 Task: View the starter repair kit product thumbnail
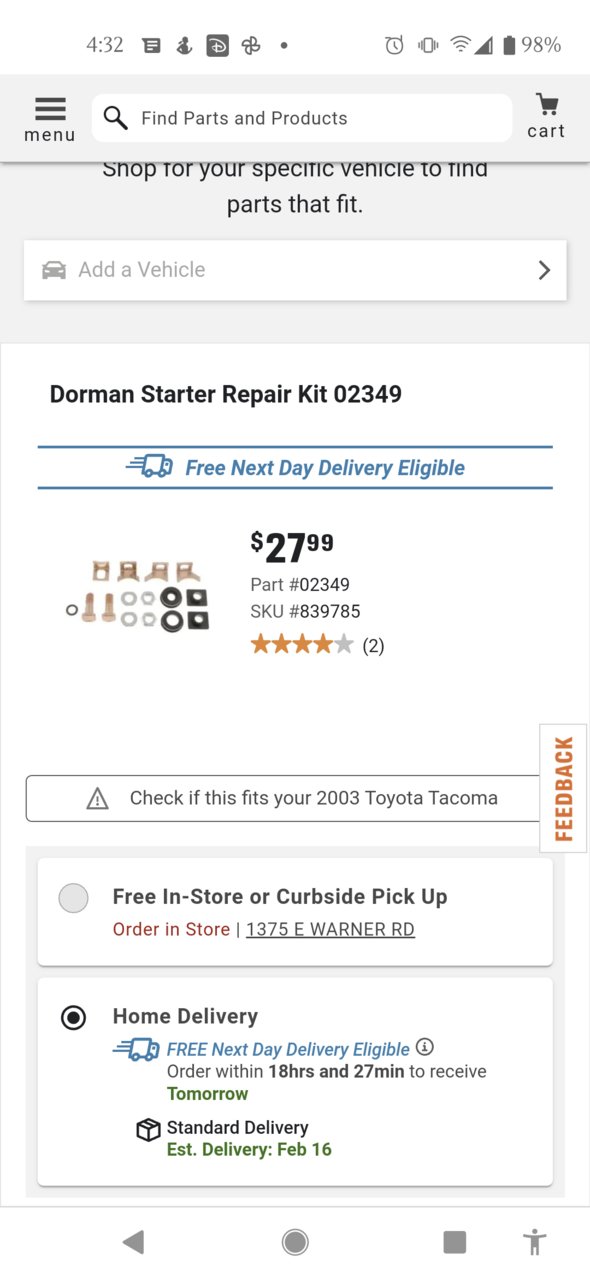pos(138,597)
